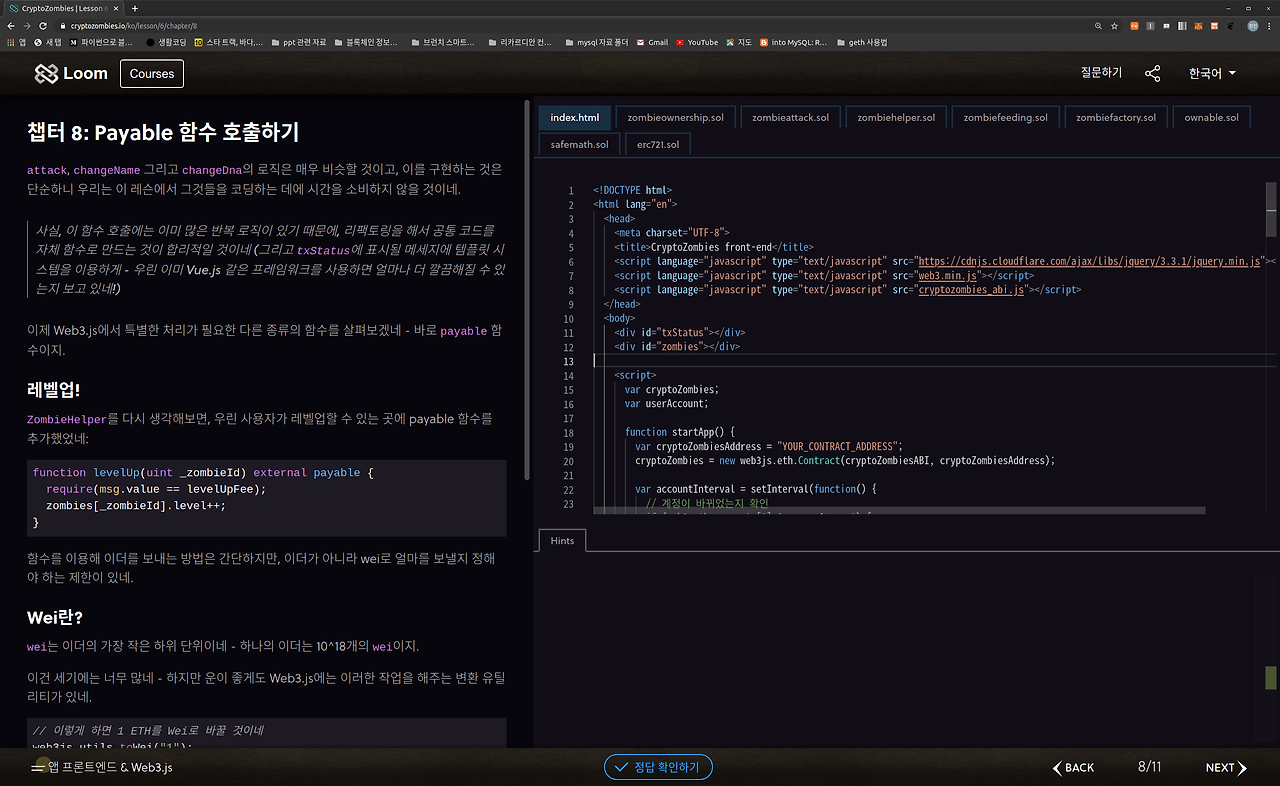This screenshot has height=786, width=1280.
Task: Open a new browser tab
Action: 135,8
